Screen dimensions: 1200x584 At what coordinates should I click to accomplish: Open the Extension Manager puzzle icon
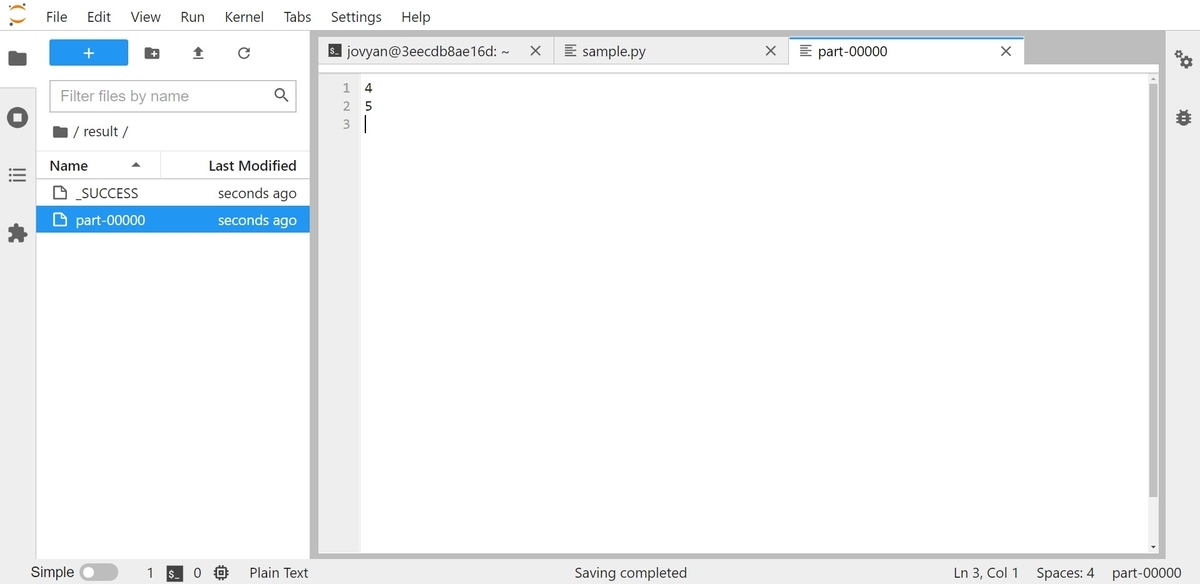point(17,233)
